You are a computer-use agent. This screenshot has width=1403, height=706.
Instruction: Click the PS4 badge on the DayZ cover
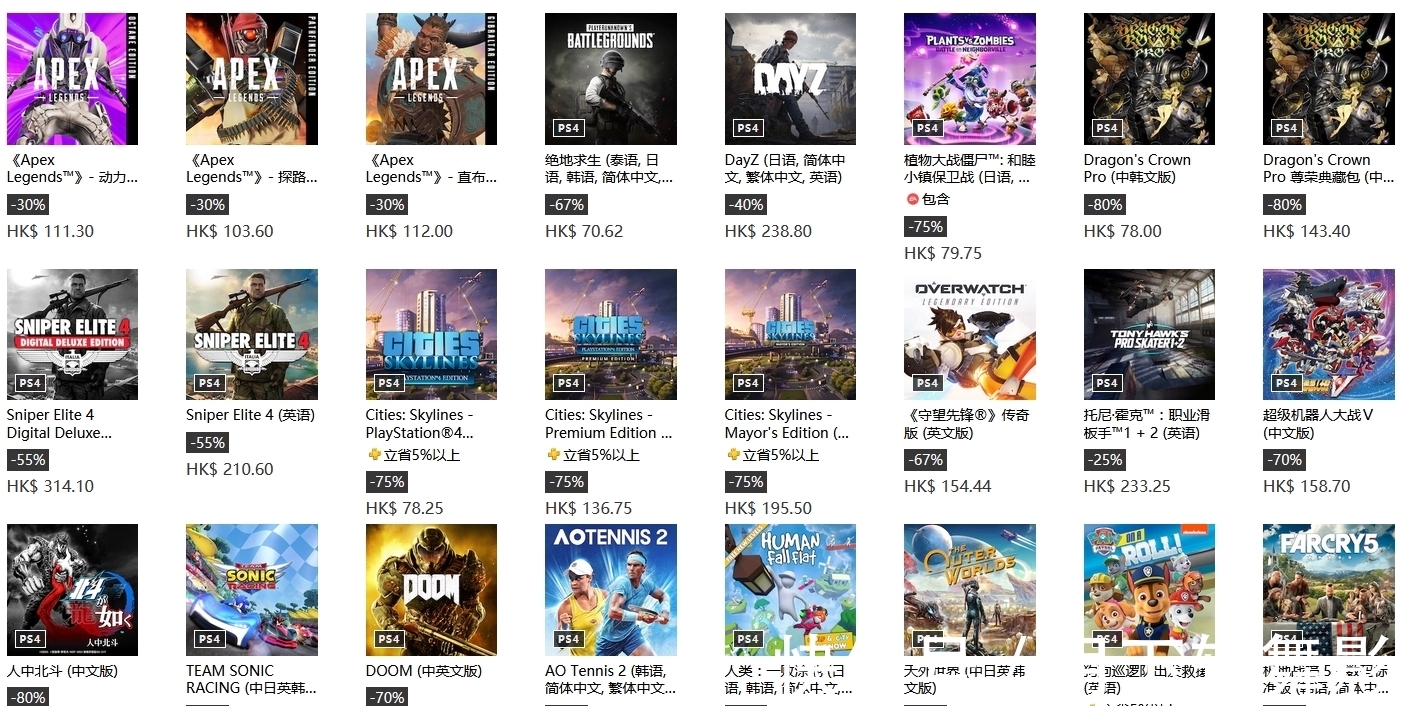tap(748, 128)
